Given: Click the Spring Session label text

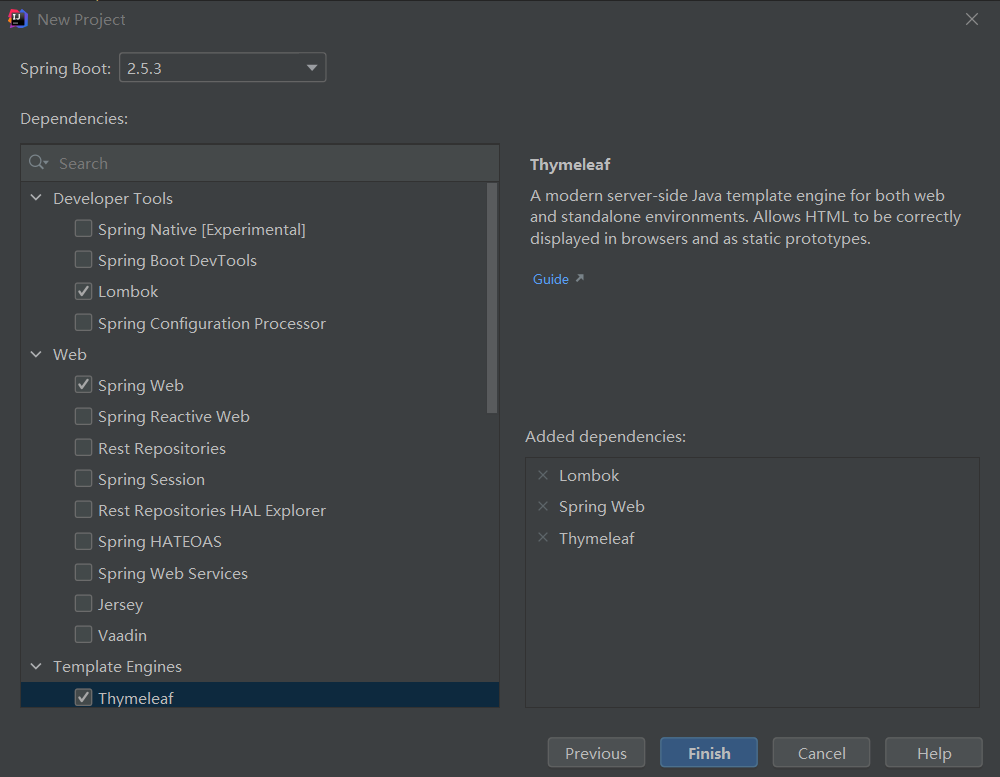Looking at the screenshot, I should coord(151,480).
